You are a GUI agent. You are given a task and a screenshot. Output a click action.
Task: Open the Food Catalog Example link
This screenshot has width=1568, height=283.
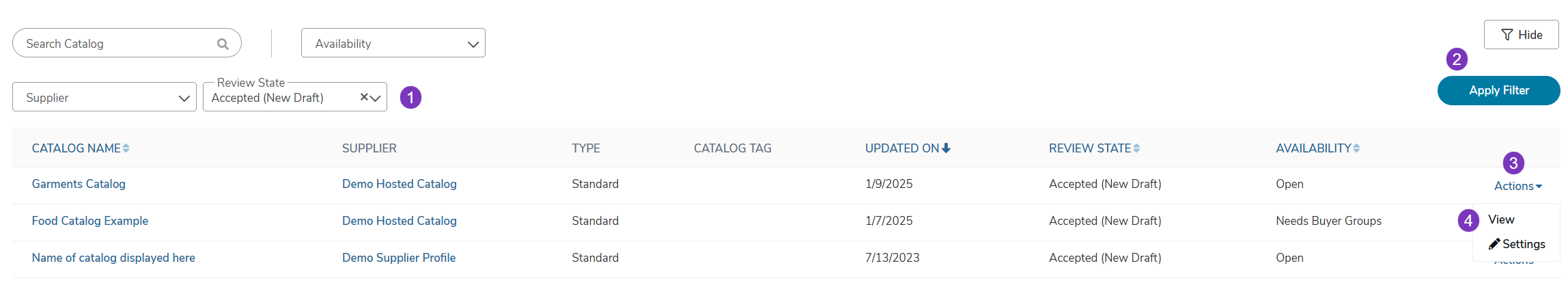click(x=90, y=221)
